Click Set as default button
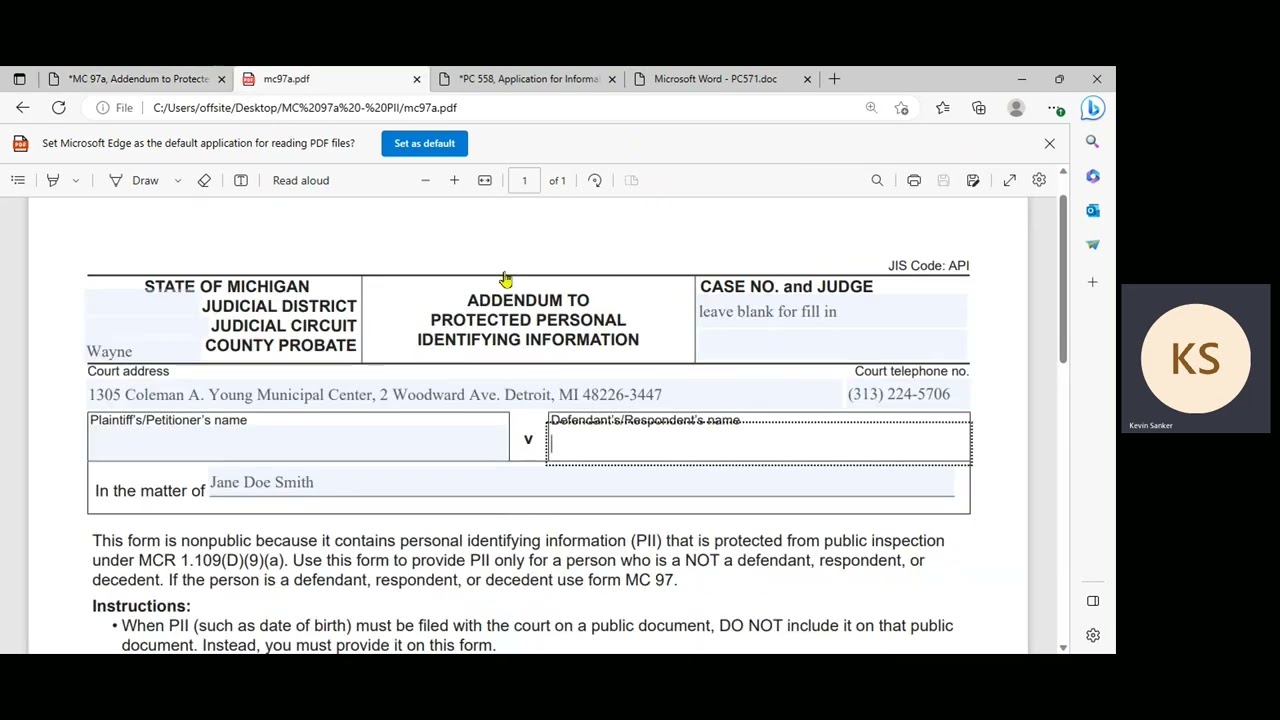The height and width of the screenshot is (720, 1280). (x=424, y=143)
